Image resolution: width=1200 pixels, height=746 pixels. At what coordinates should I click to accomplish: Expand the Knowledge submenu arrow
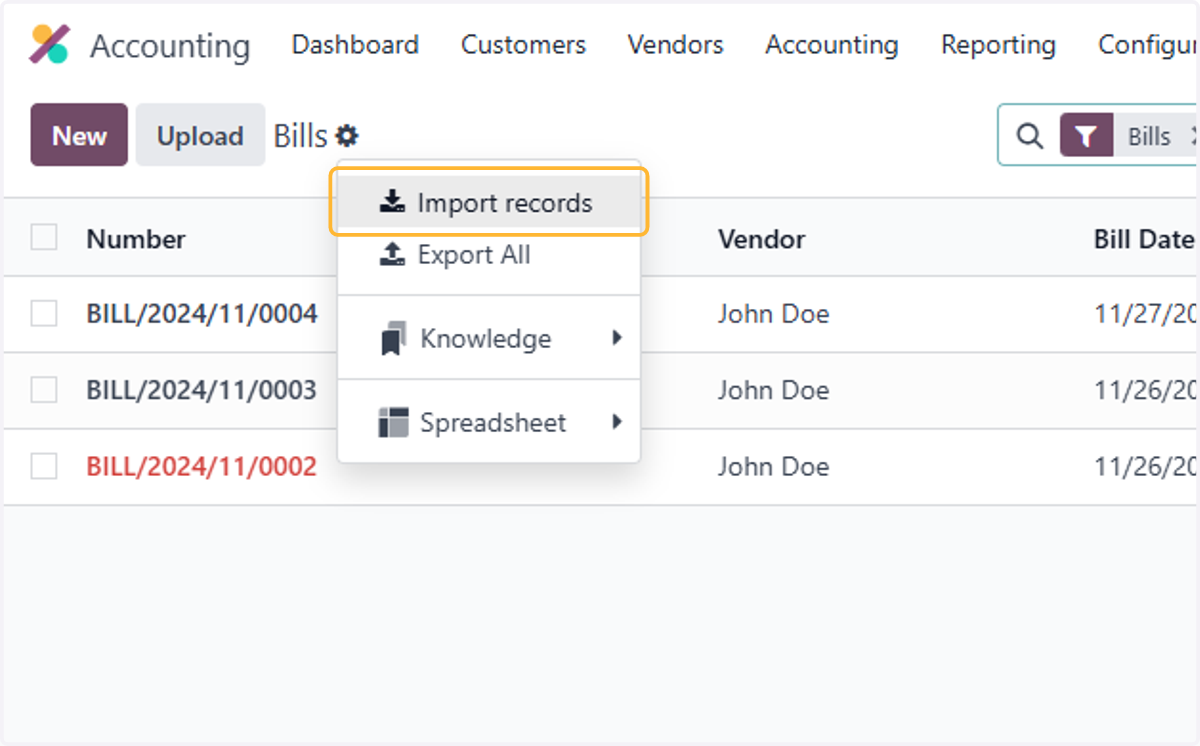click(x=617, y=338)
